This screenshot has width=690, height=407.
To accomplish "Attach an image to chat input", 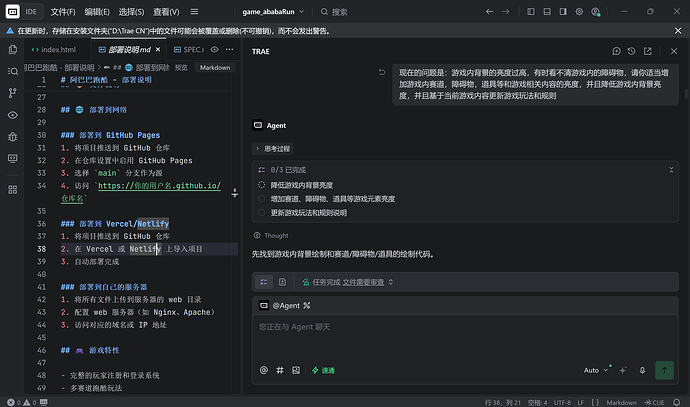I will point(296,370).
